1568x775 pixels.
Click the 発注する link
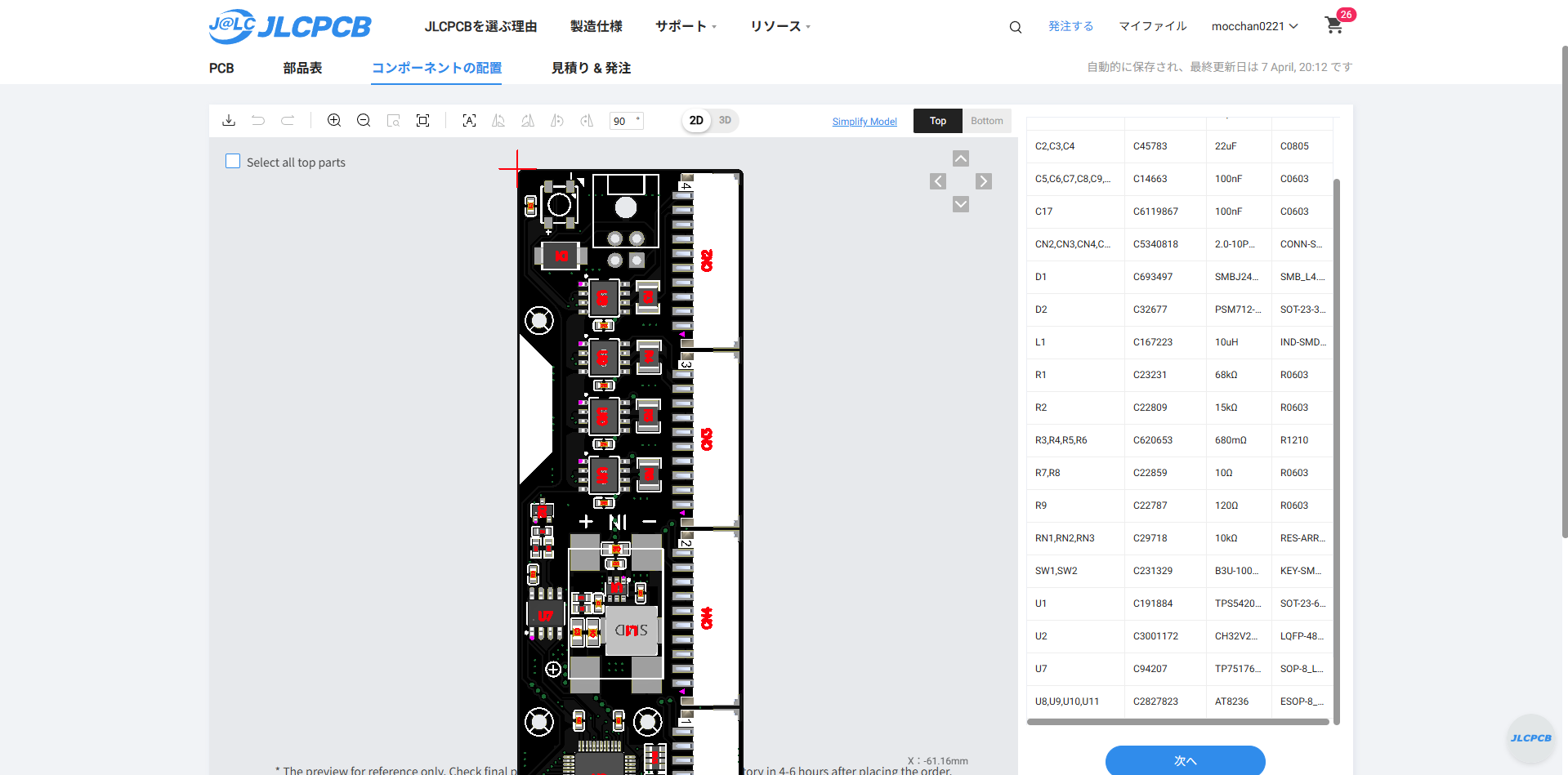pos(1071,26)
